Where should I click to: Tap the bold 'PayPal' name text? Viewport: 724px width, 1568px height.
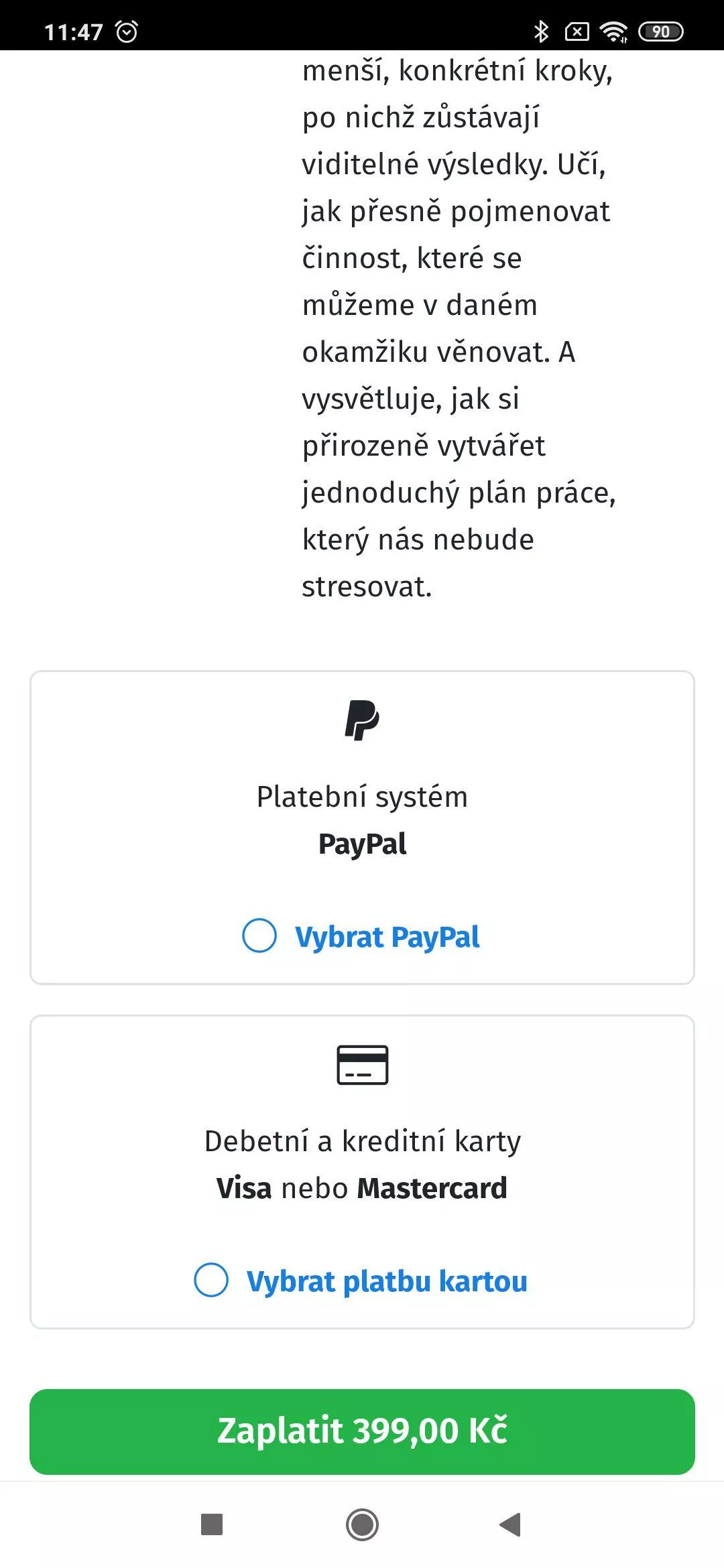[363, 844]
